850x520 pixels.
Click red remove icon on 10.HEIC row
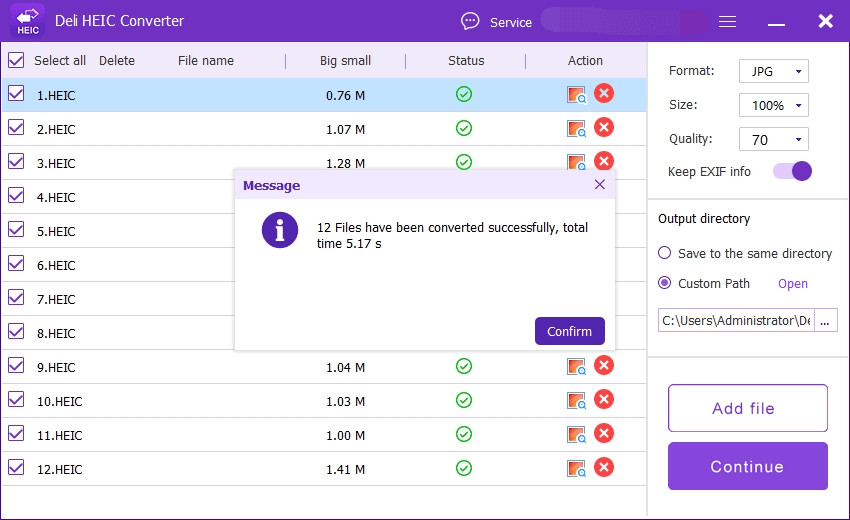tap(604, 400)
